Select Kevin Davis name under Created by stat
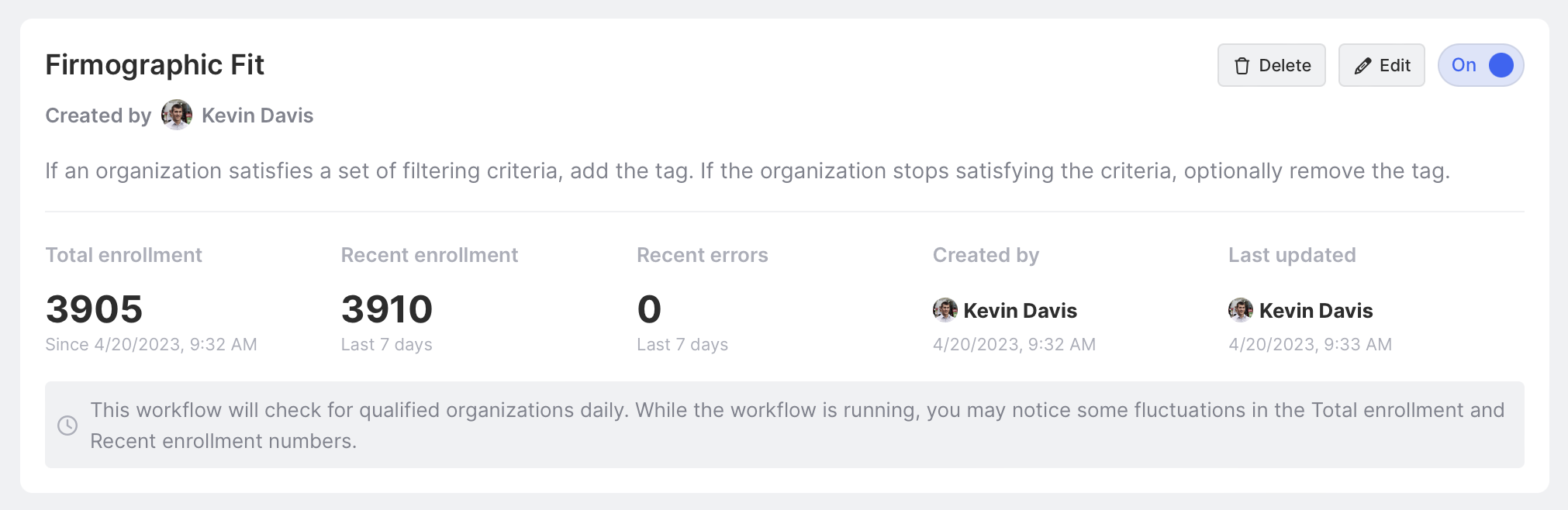The image size is (1568, 510). tap(1020, 311)
